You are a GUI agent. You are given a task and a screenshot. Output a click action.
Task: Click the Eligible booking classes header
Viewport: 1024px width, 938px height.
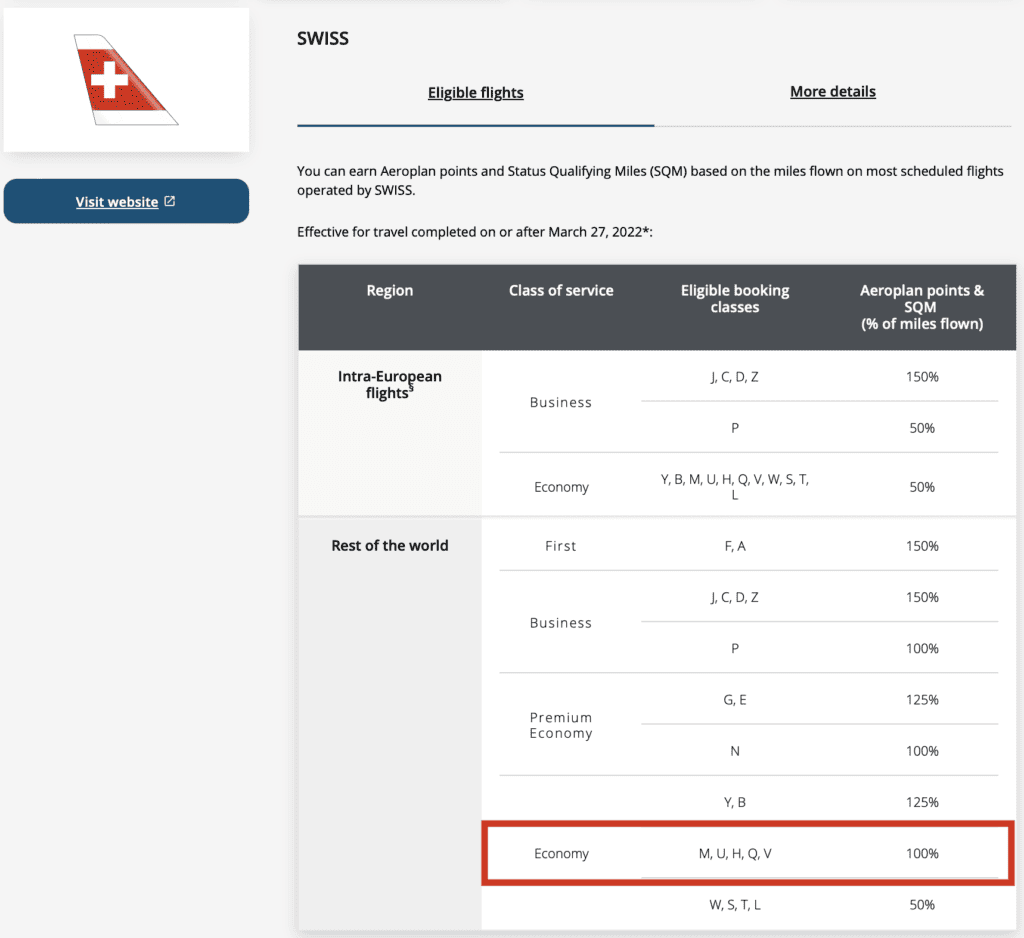[x=734, y=298]
